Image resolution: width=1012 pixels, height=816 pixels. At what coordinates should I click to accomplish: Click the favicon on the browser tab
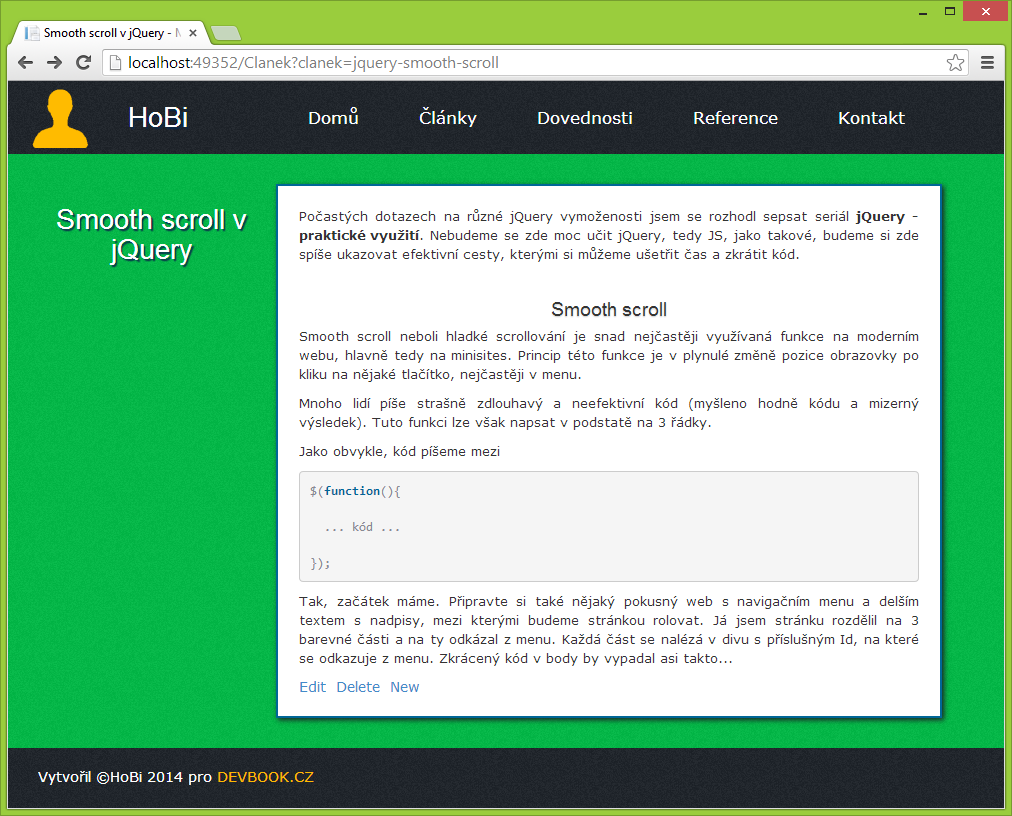click(34, 31)
